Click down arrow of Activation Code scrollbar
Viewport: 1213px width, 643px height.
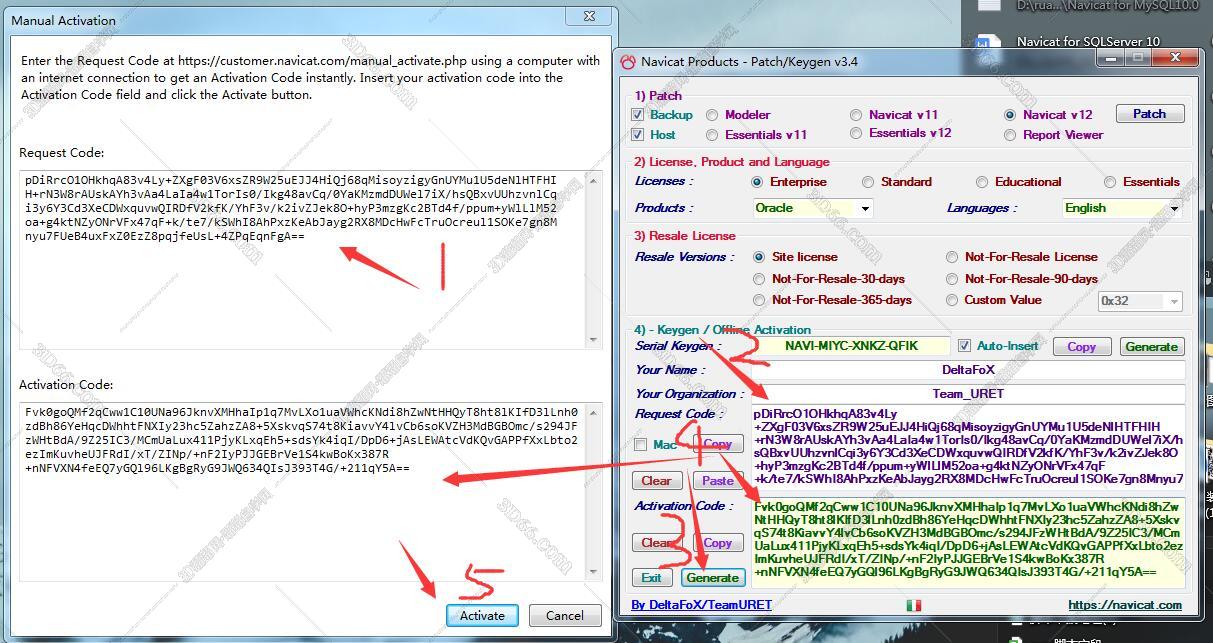[594, 572]
